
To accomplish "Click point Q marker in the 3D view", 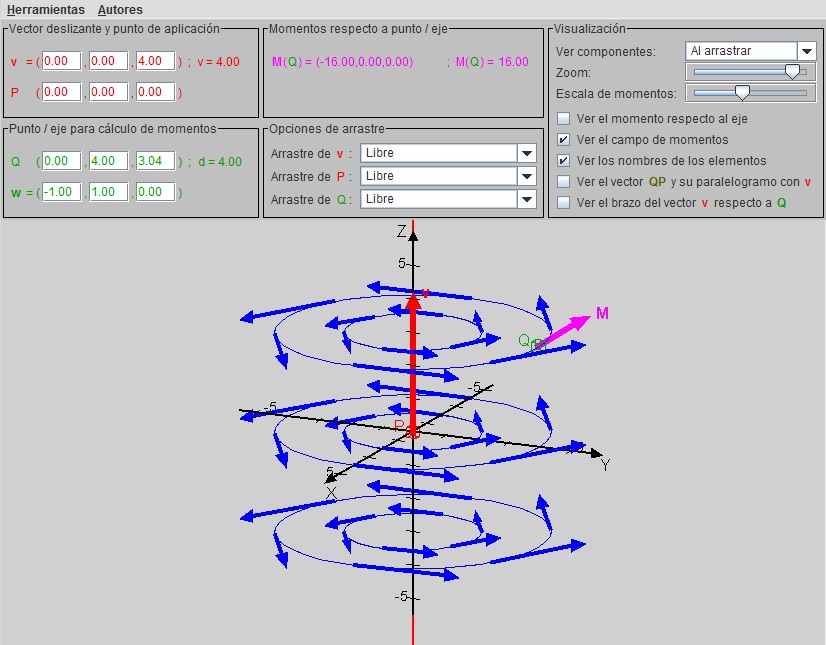I will [539, 344].
